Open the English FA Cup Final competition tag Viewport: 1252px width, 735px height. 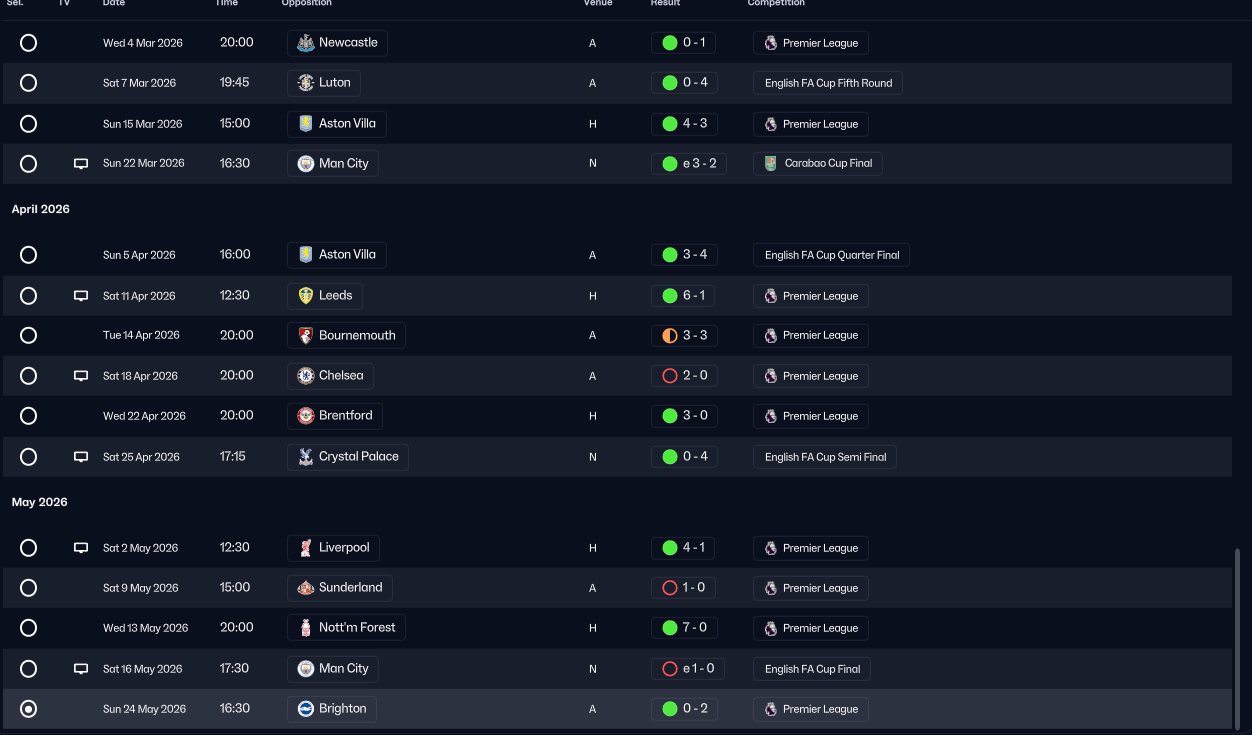[x=811, y=669]
